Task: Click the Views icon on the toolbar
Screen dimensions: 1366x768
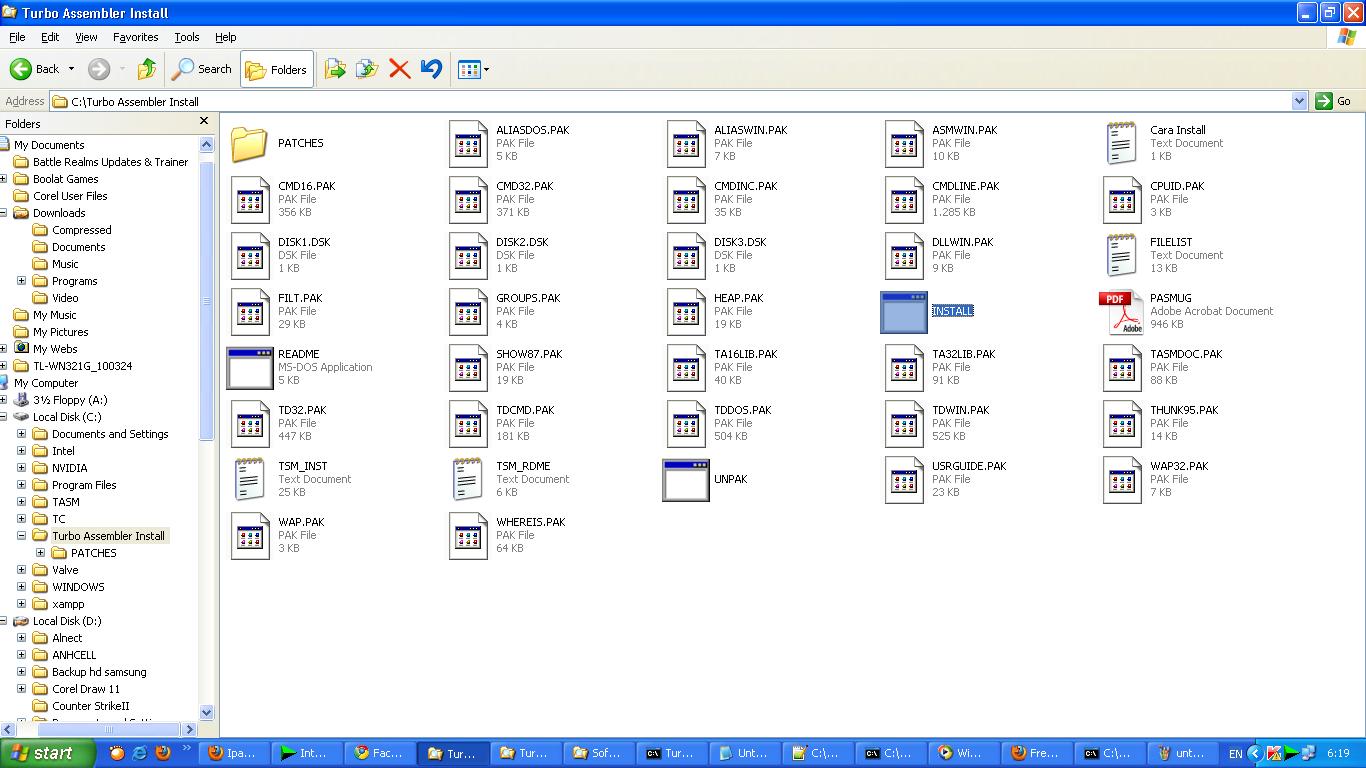Action: point(466,69)
